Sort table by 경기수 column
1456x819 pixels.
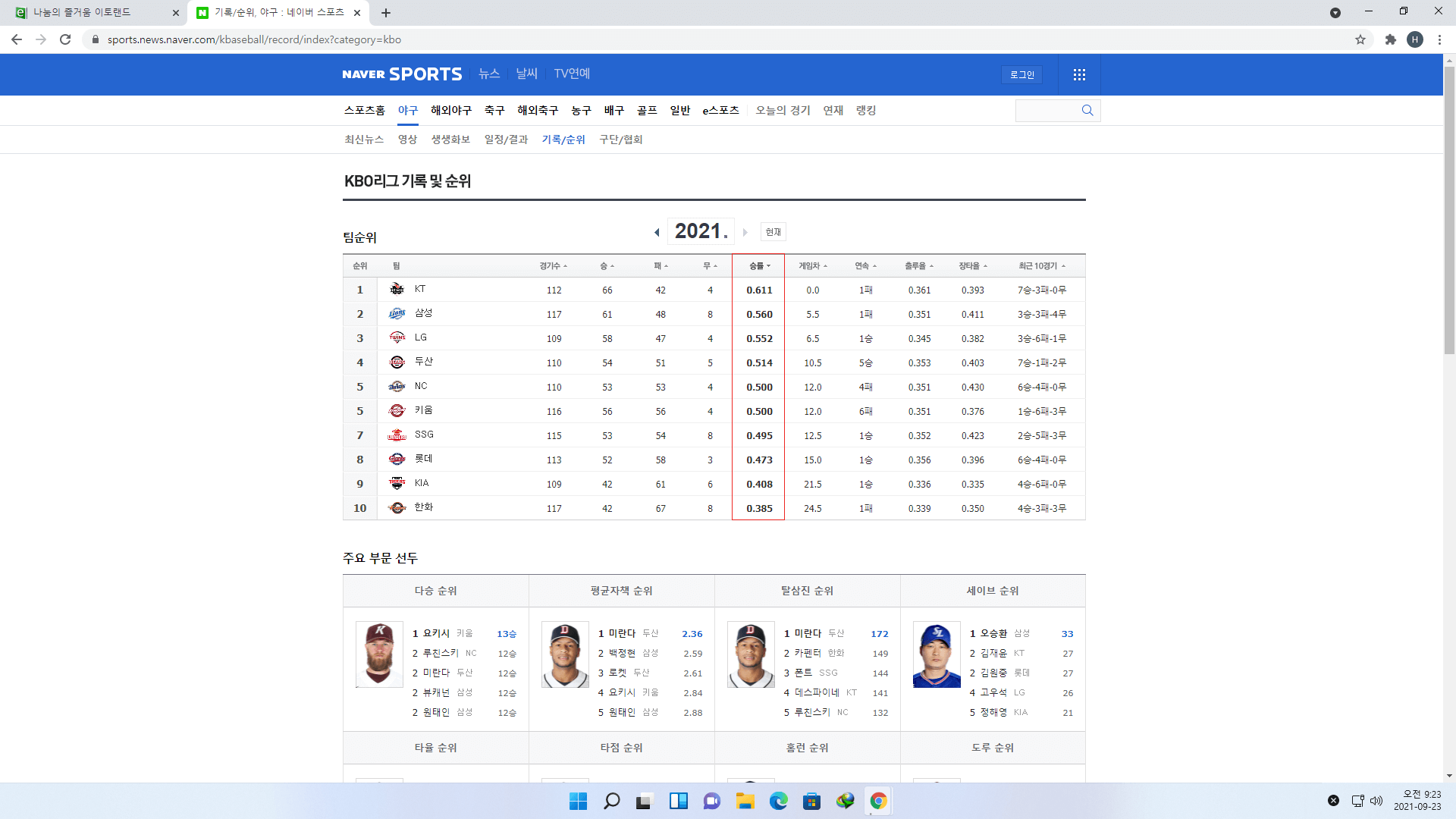pyautogui.click(x=553, y=266)
